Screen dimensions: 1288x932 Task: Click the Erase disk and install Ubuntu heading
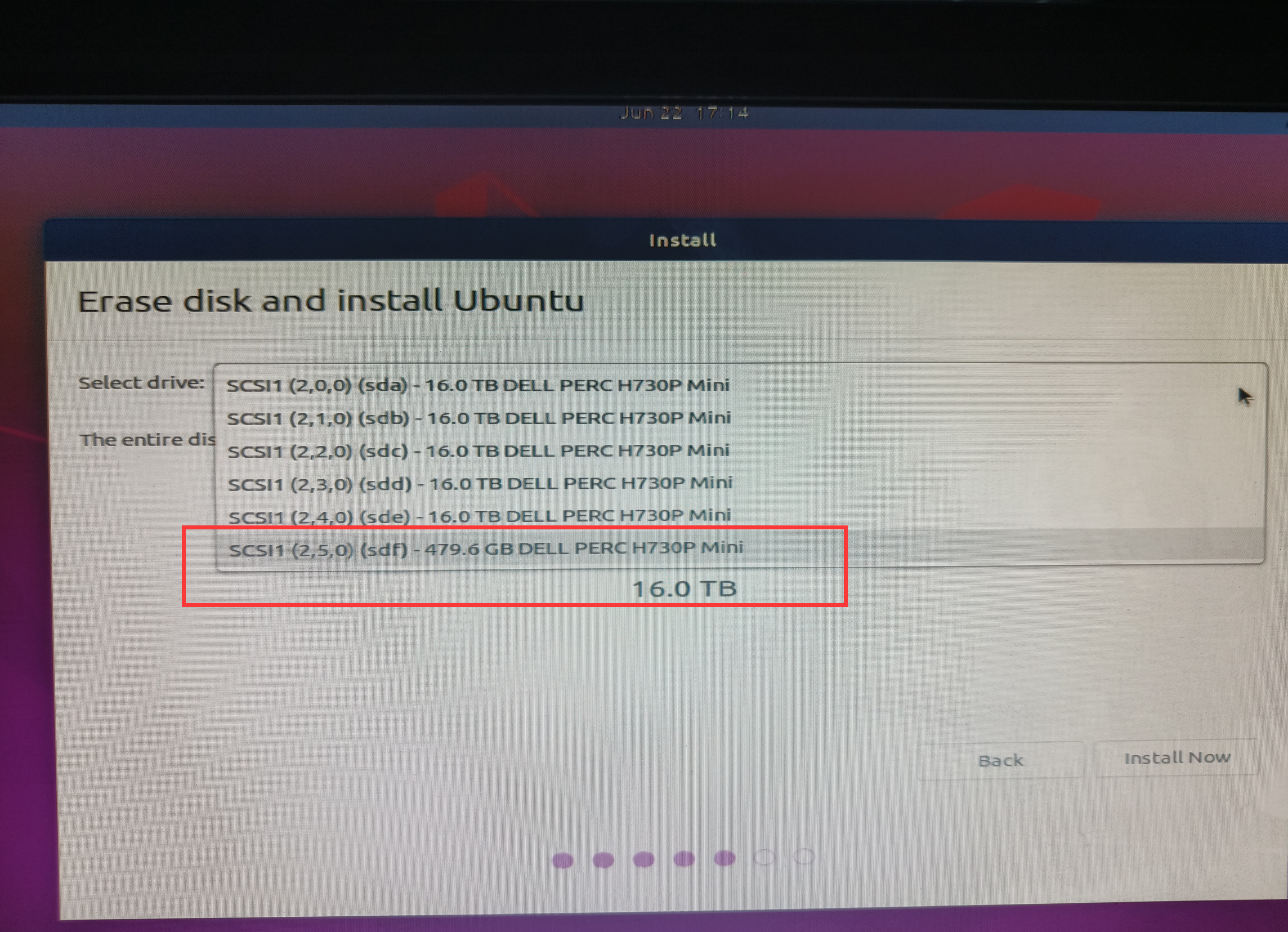click(330, 301)
